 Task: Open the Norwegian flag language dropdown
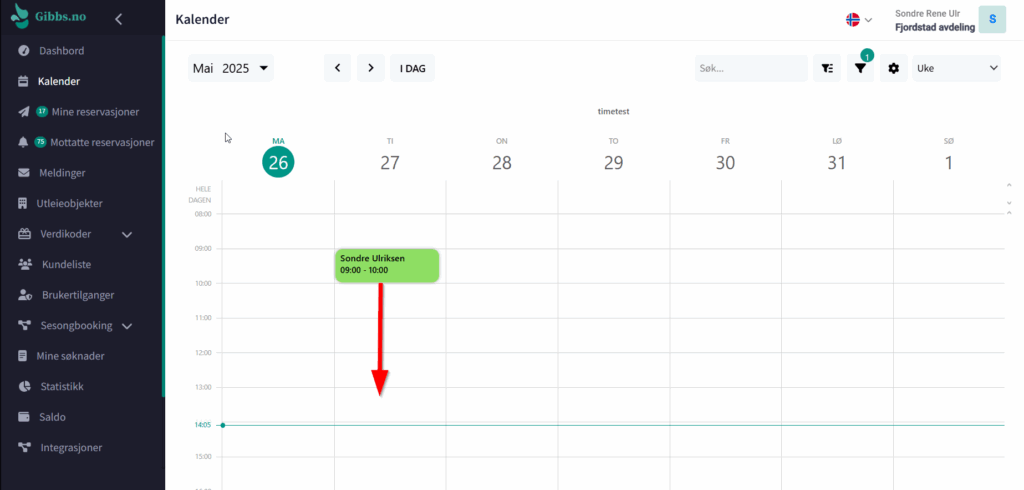click(x=859, y=19)
